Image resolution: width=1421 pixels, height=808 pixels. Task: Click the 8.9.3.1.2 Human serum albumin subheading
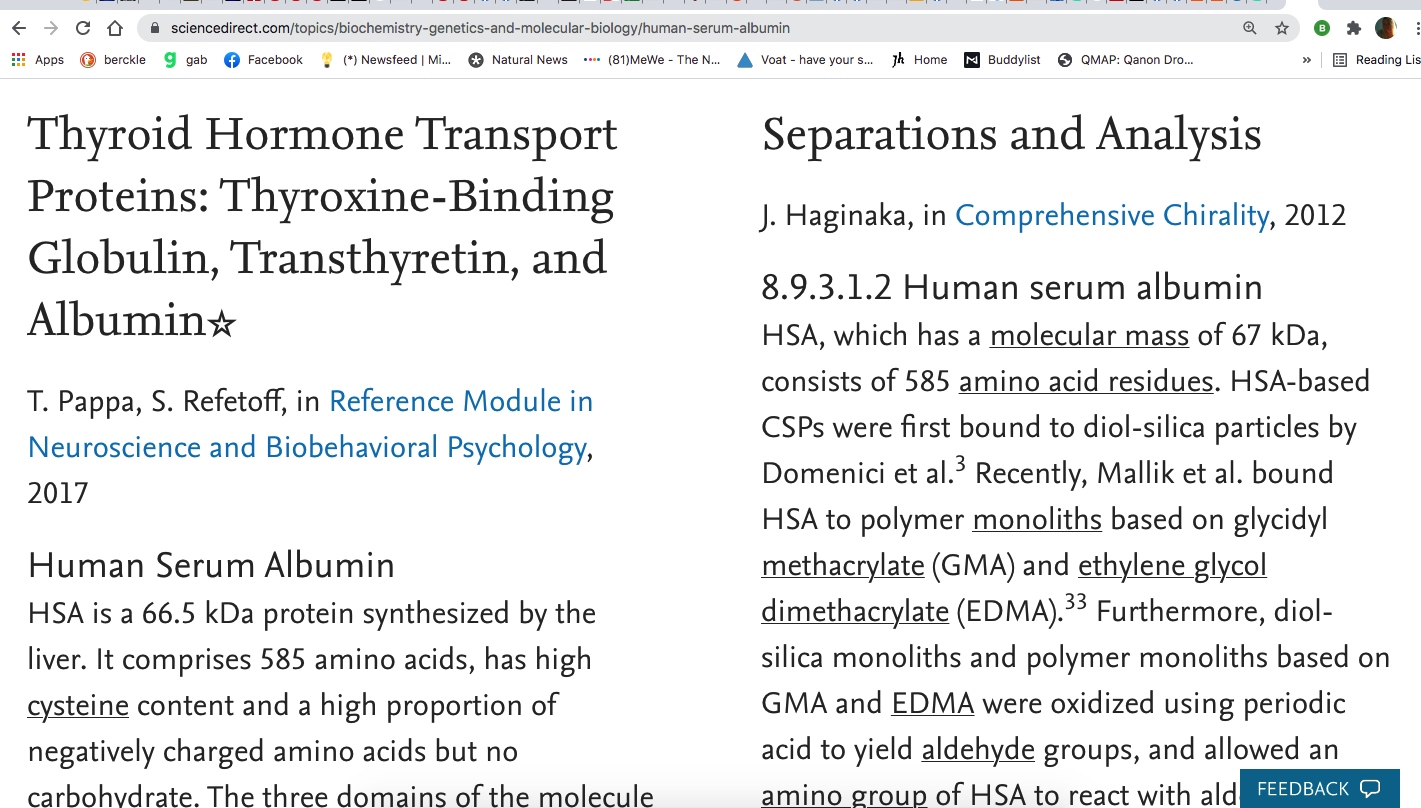(x=1012, y=288)
